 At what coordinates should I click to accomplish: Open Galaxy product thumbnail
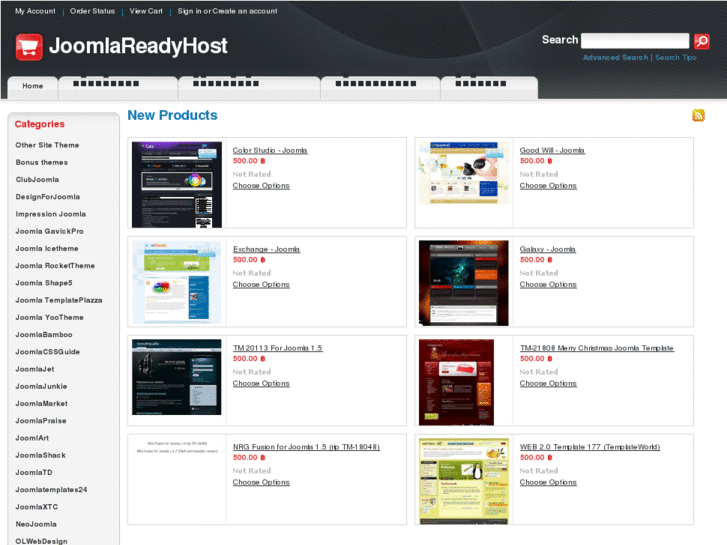[464, 283]
